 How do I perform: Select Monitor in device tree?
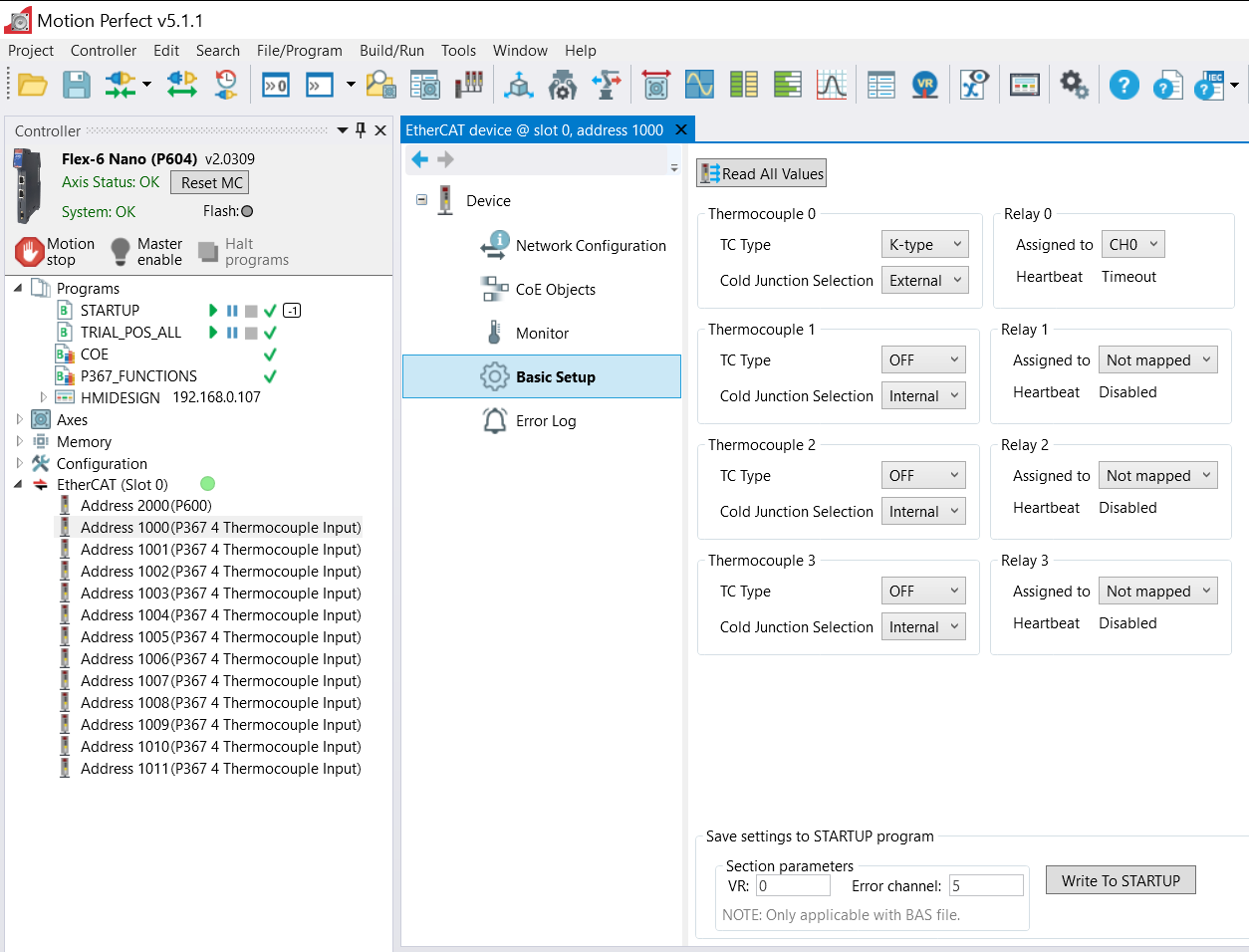543,334
